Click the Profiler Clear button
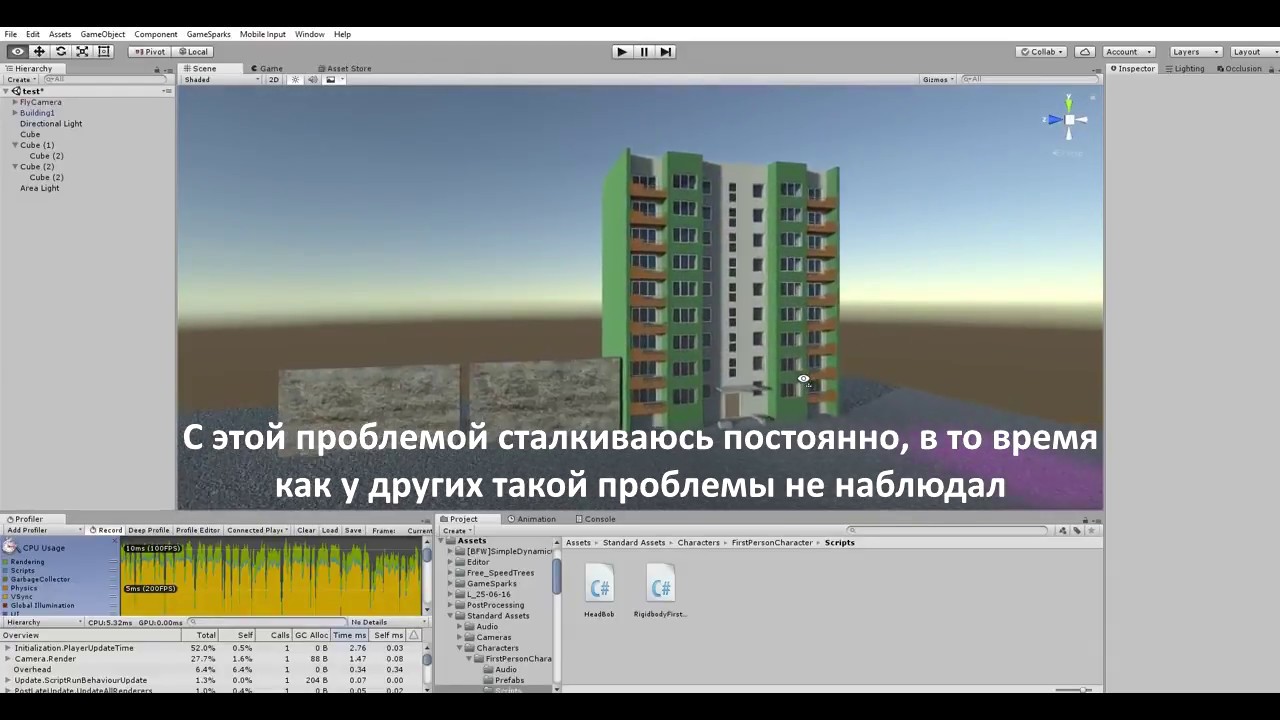 coord(306,530)
